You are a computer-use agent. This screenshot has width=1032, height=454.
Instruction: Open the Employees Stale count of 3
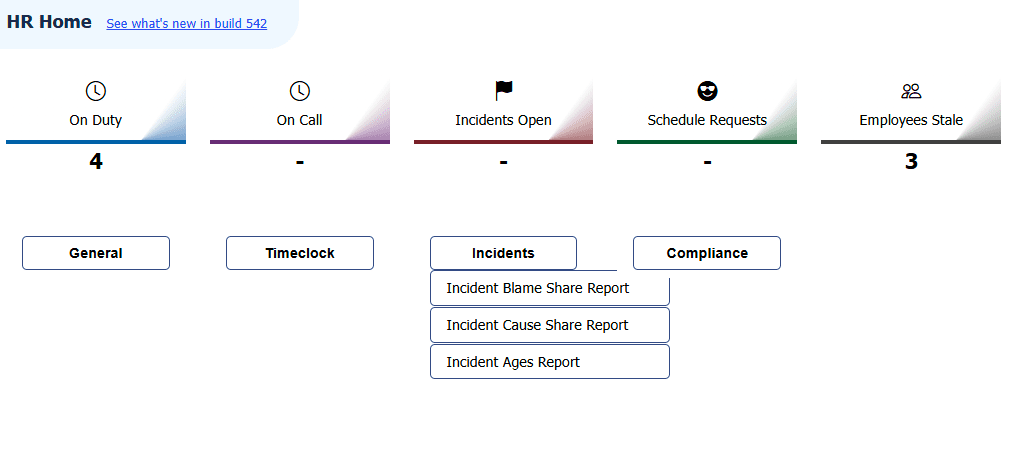911,161
